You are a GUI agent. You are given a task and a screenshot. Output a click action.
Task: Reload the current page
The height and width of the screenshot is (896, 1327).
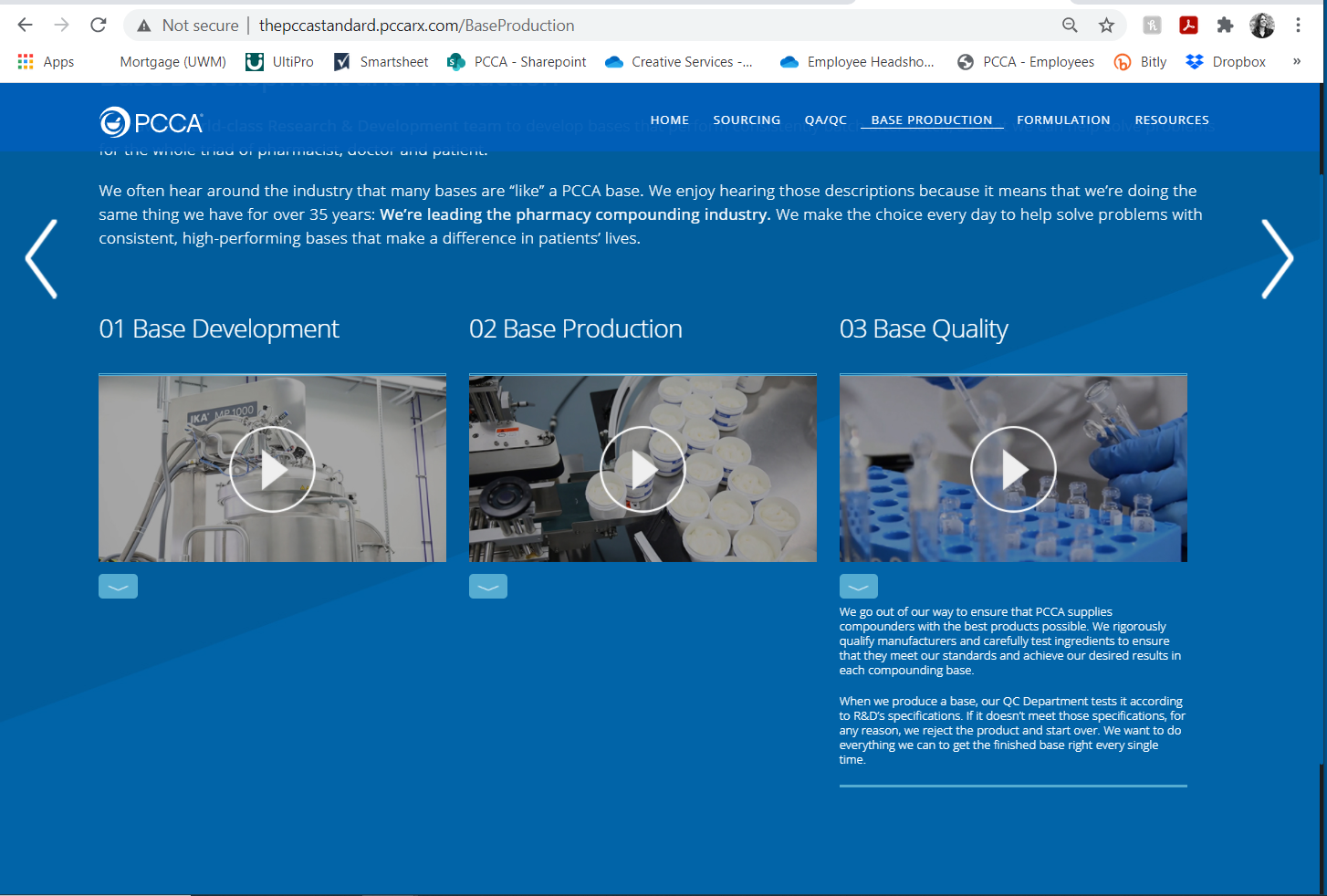pyautogui.click(x=99, y=26)
